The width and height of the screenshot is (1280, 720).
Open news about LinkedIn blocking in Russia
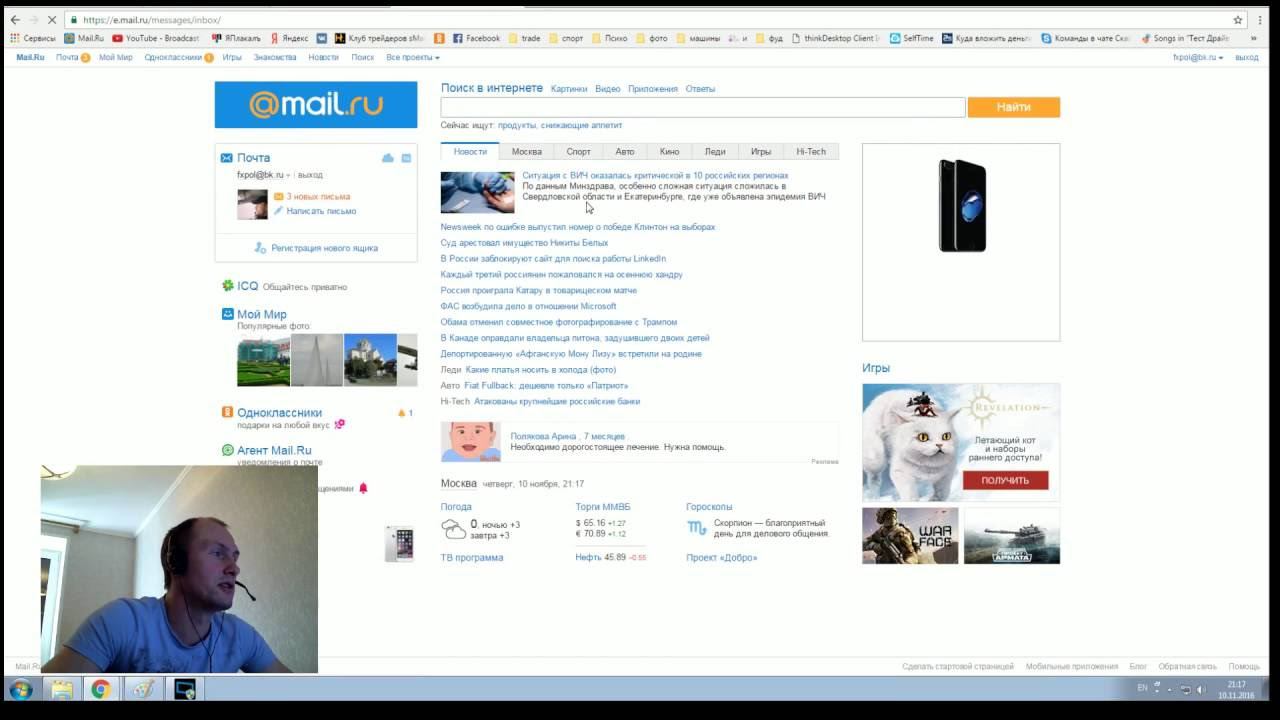click(x=553, y=259)
